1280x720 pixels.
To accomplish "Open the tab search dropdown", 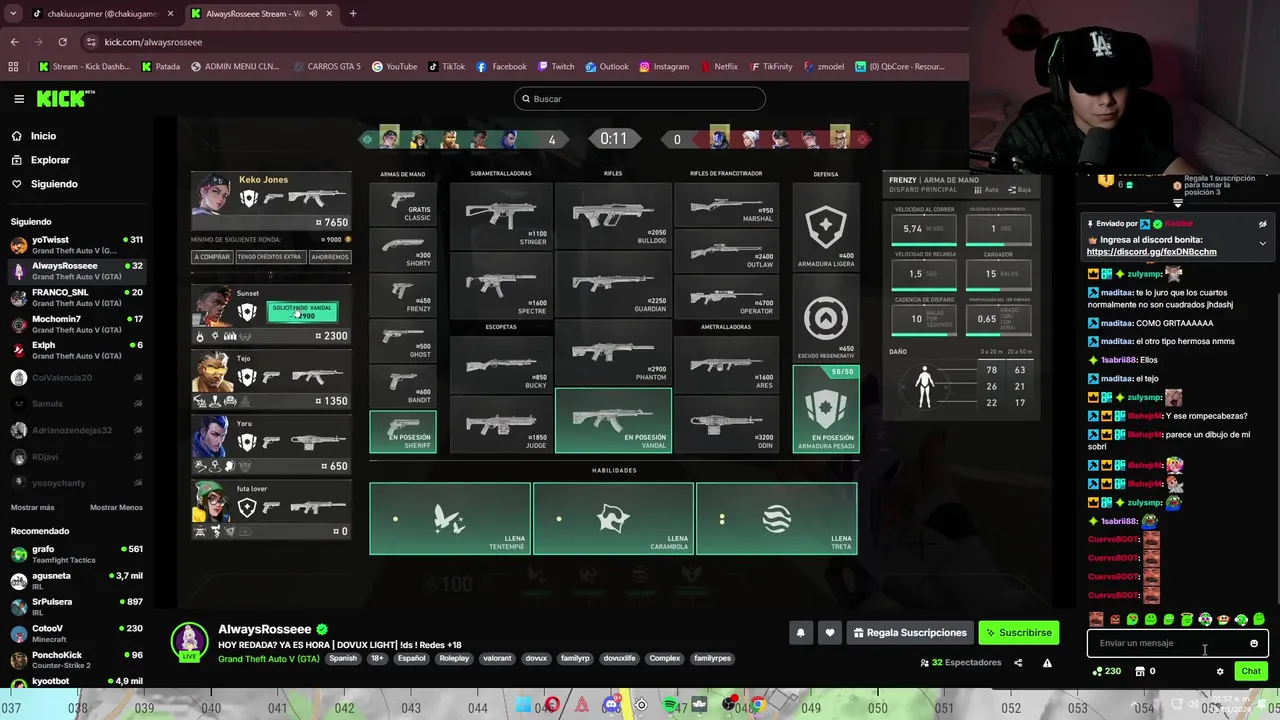I will pyautogui.click(x=12, y=14).
